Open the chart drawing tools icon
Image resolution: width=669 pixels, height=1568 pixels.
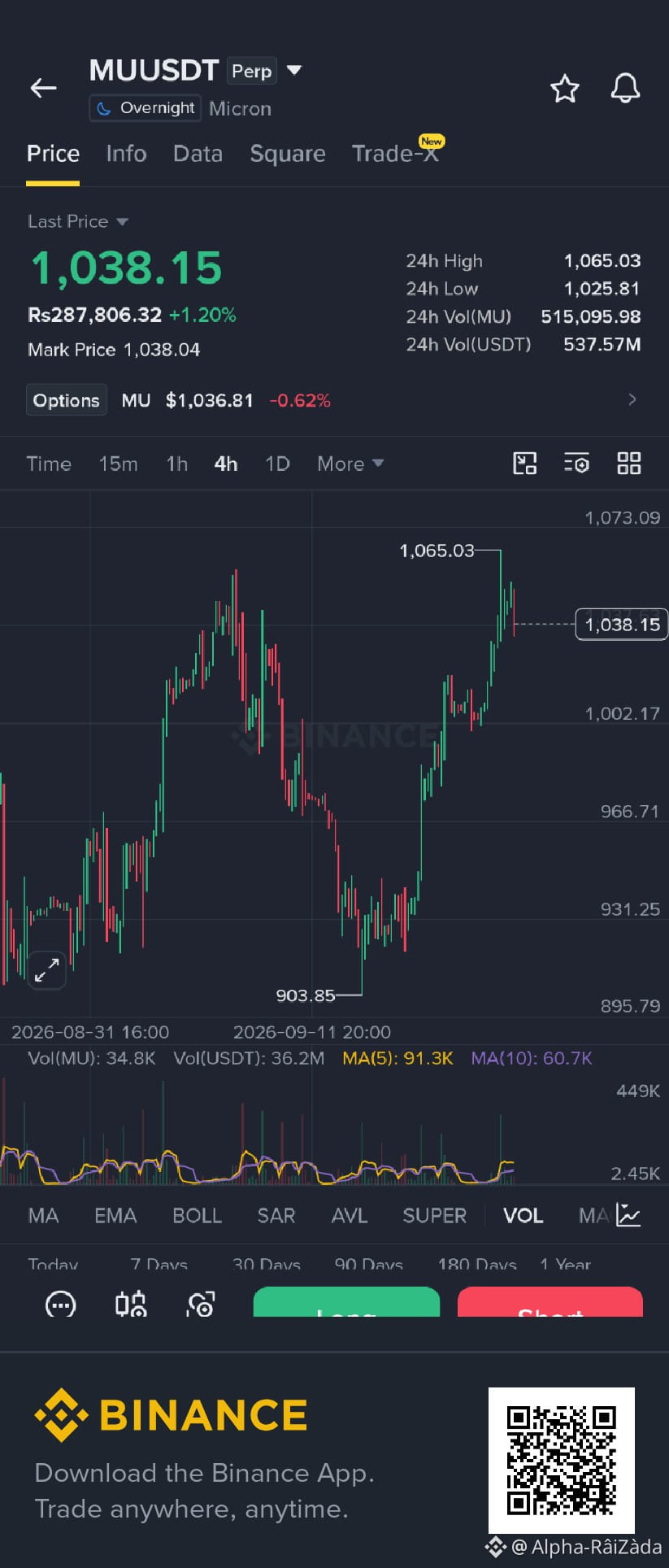pyautogui.click(x=525, y=464)
